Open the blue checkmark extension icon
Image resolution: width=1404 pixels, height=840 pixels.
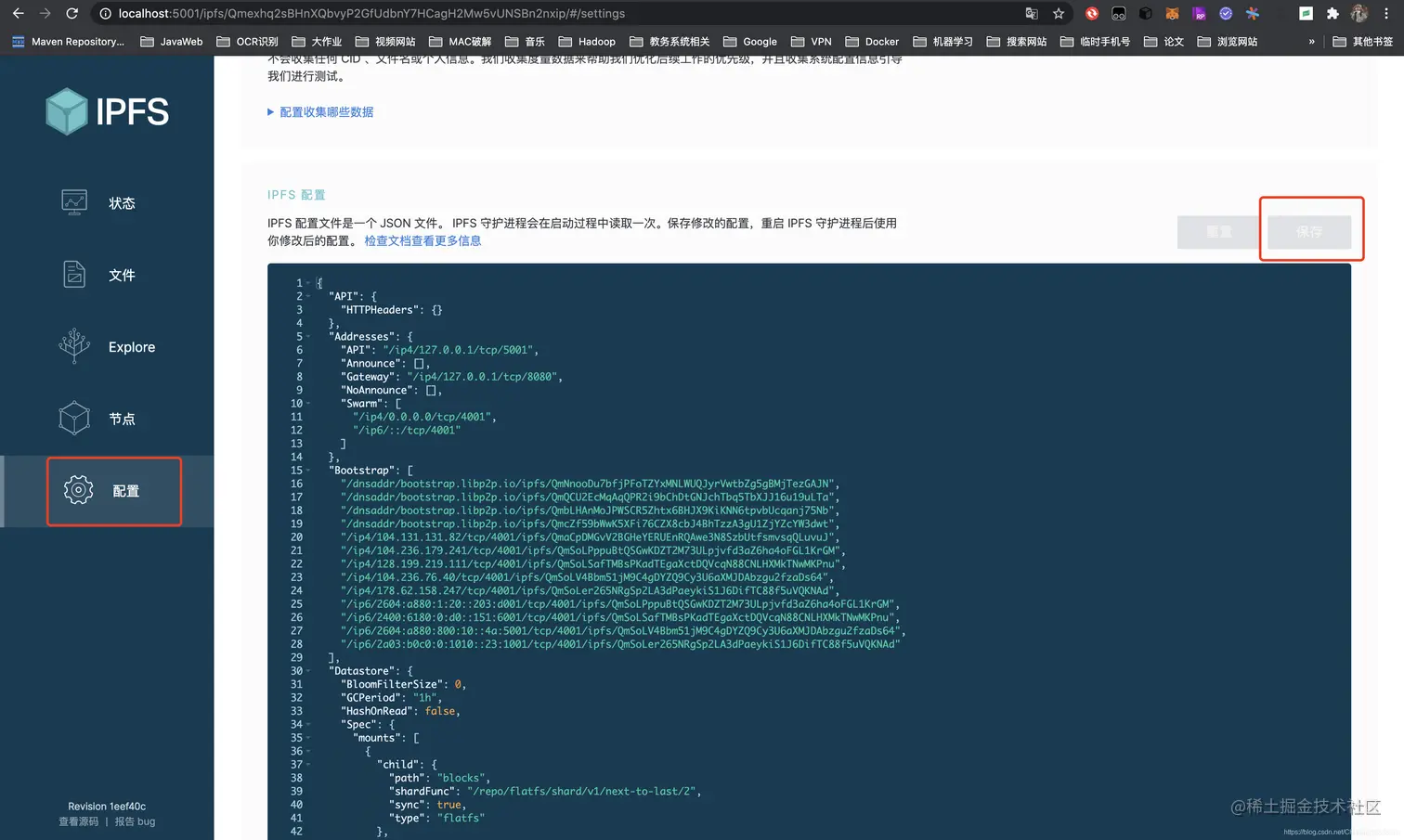(x=1226, y=13)
